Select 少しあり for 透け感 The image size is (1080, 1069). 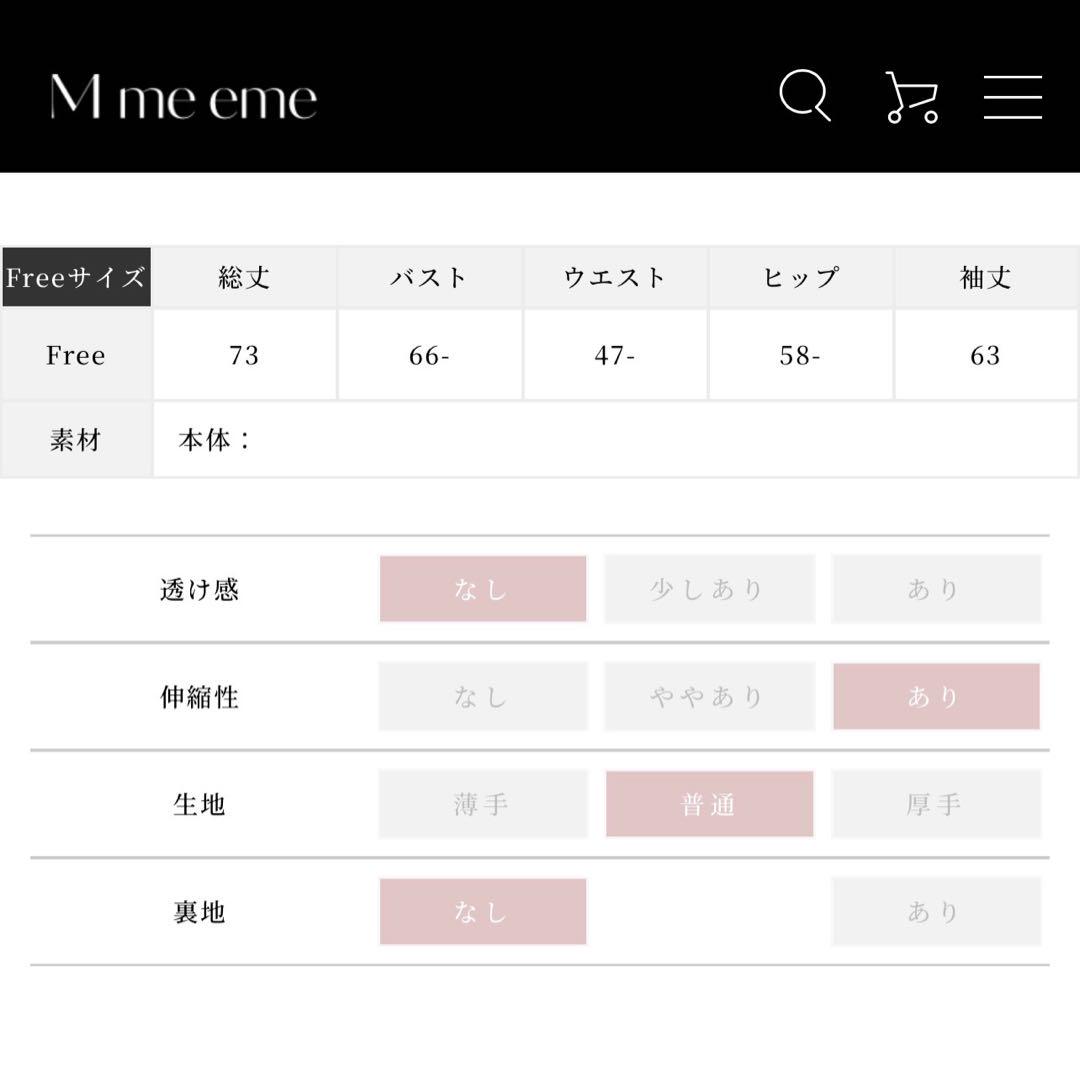point(709,589)
